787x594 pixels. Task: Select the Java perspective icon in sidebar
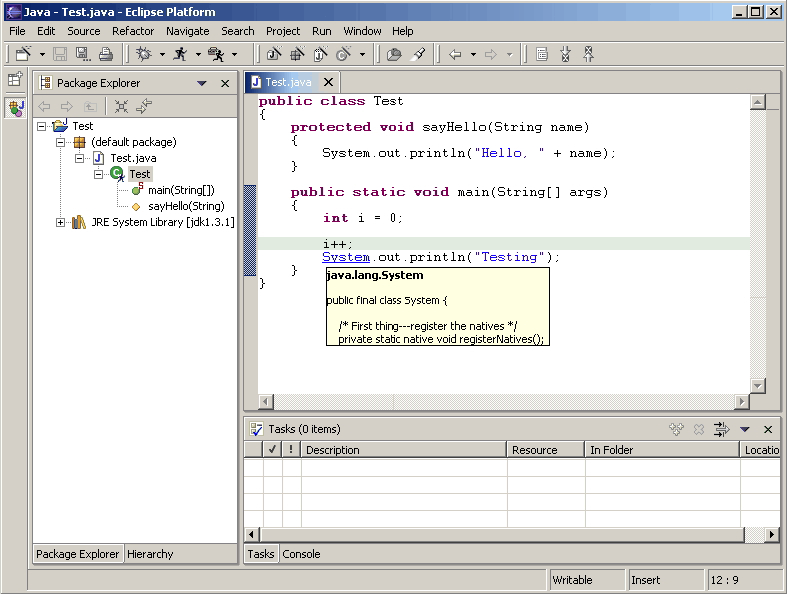pyautogui.click(x=16, y=107)
